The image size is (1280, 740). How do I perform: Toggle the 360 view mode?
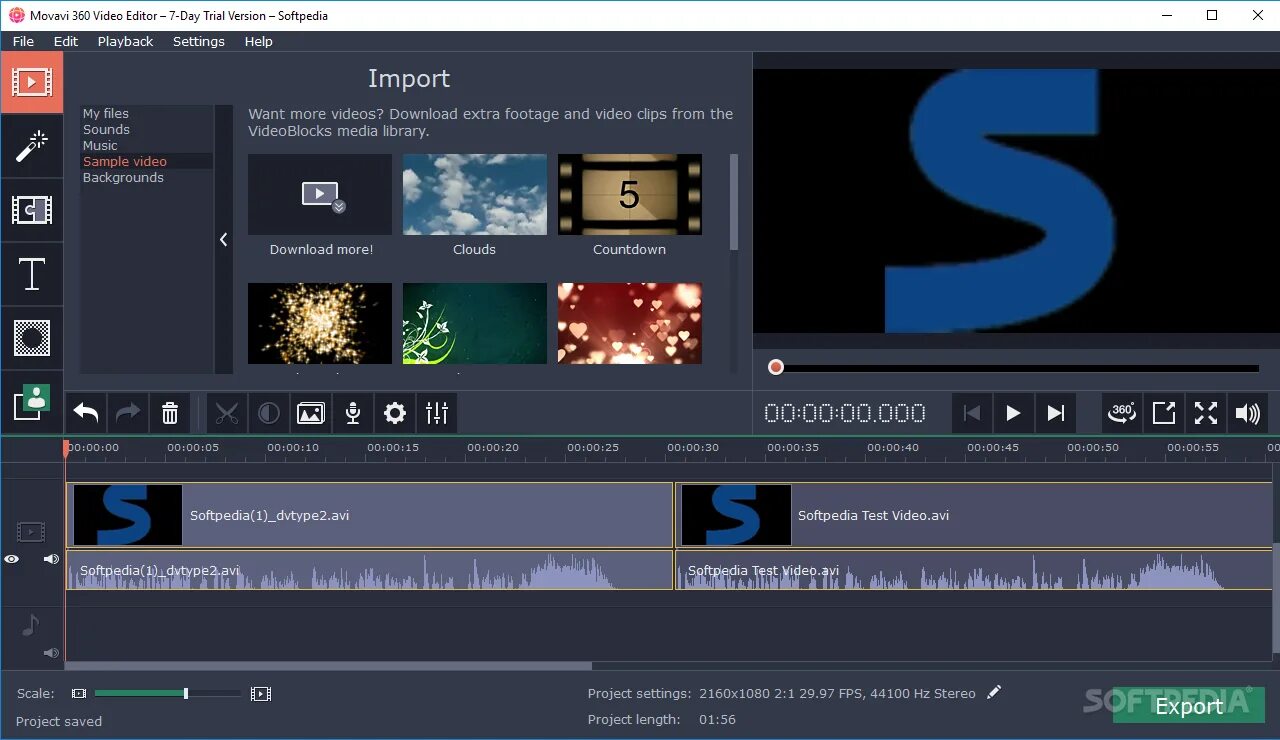[1122, 413]
